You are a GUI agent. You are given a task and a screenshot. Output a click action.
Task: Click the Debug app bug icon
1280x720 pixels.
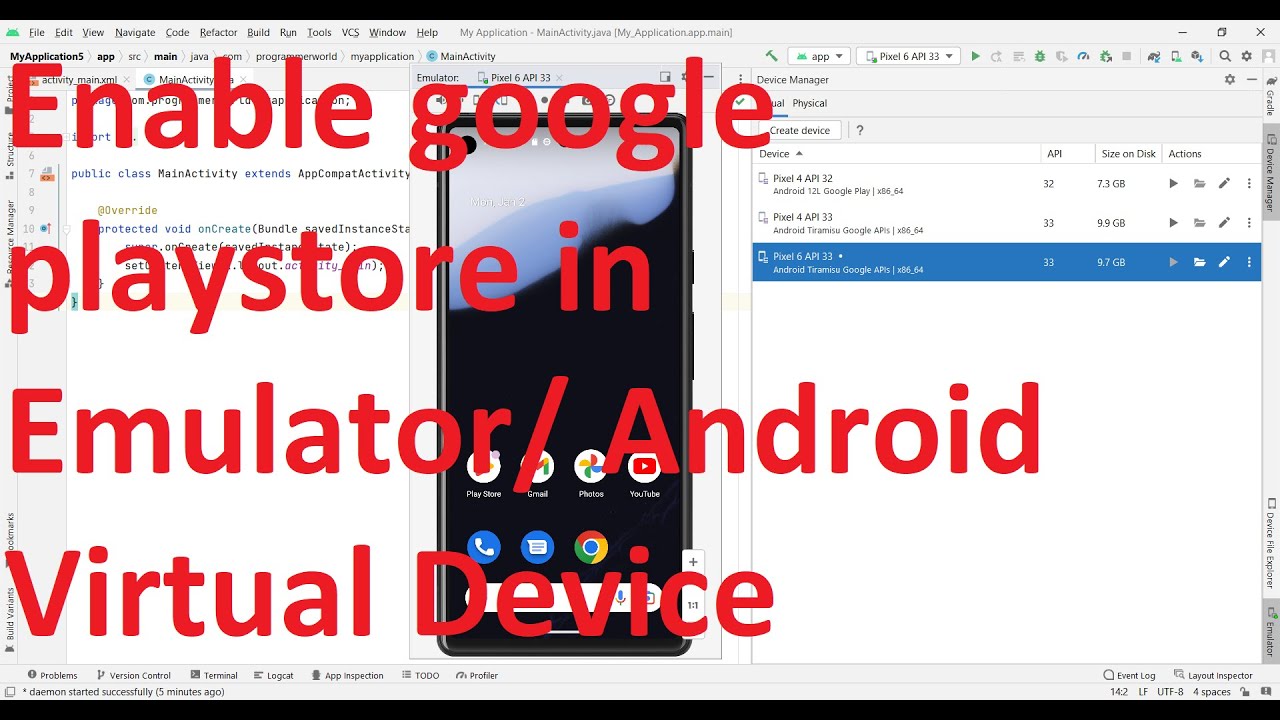click(1040, 56)
